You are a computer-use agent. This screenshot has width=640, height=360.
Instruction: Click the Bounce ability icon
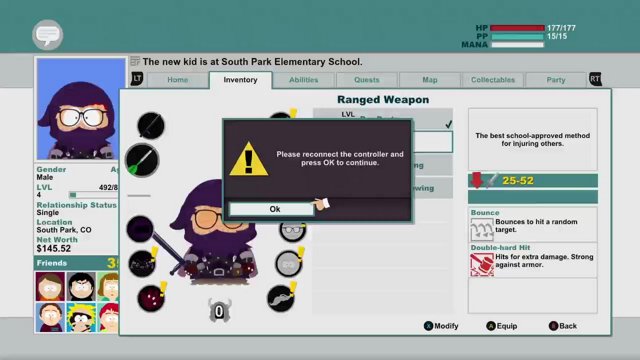[x=482, y=229]
